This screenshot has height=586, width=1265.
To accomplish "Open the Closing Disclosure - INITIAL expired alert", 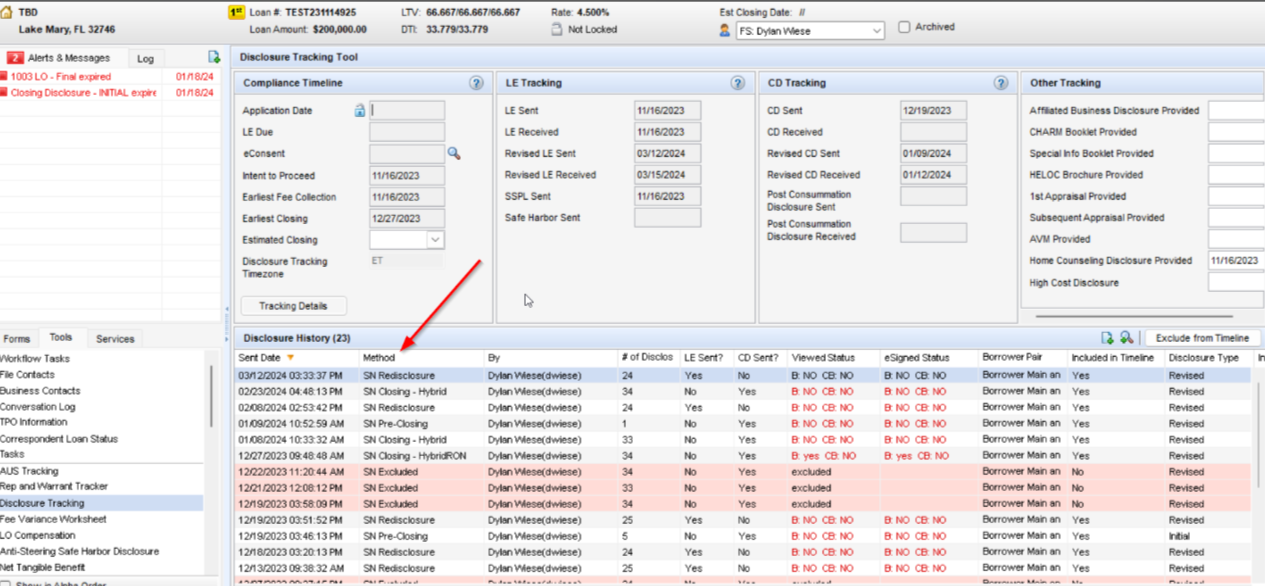I will tap(83, 92).
